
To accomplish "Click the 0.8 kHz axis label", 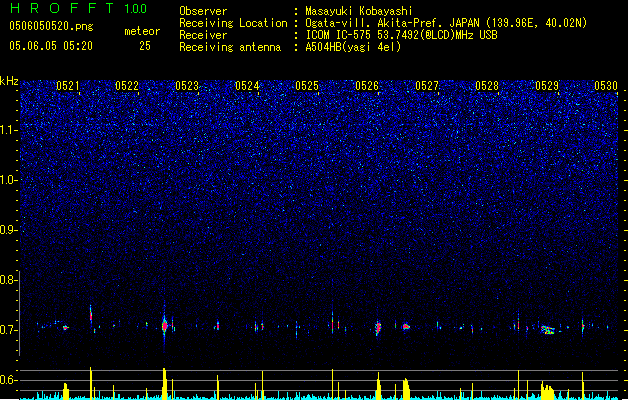I will (8, 280).
